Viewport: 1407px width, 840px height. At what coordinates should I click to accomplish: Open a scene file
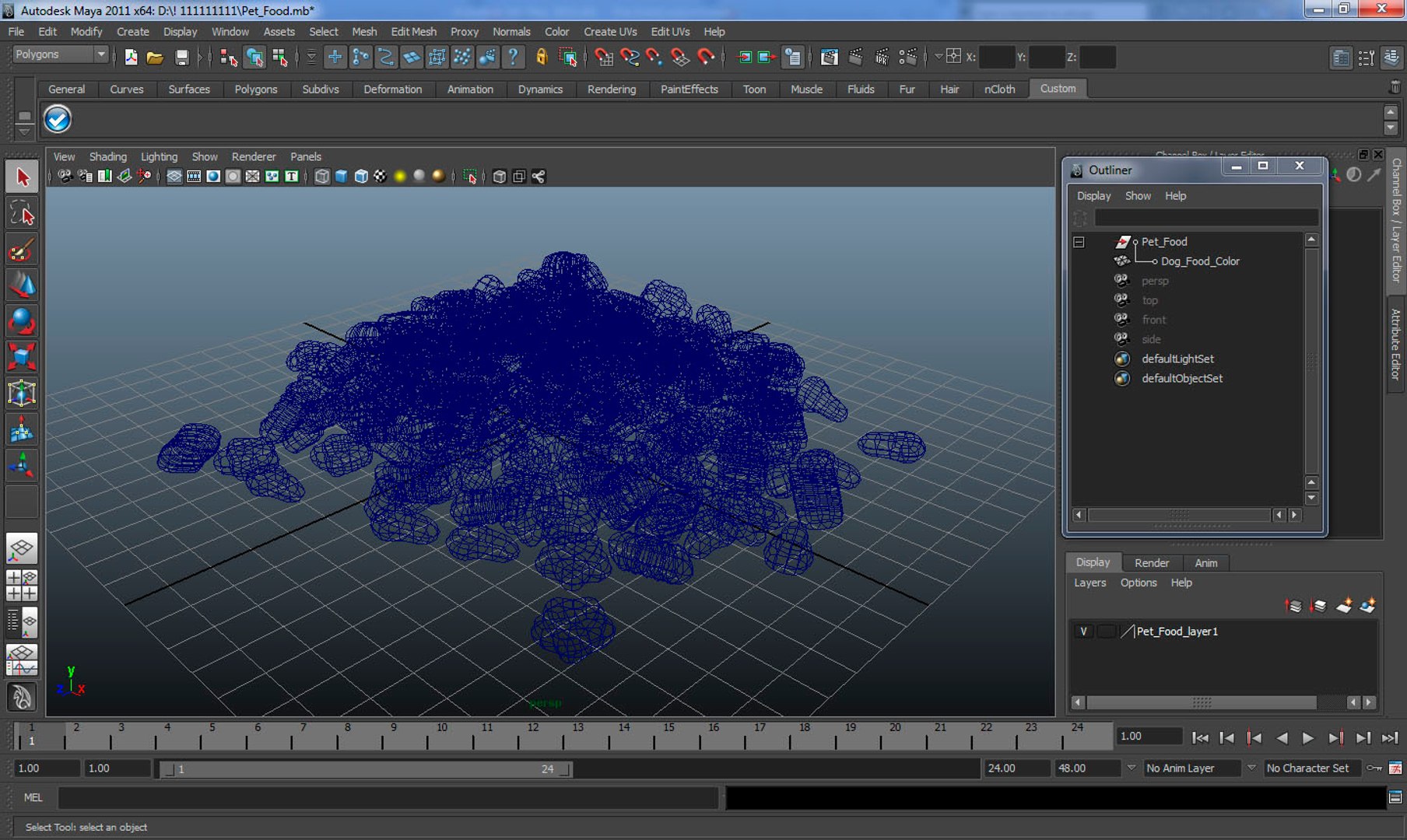[x=155, y=57]
